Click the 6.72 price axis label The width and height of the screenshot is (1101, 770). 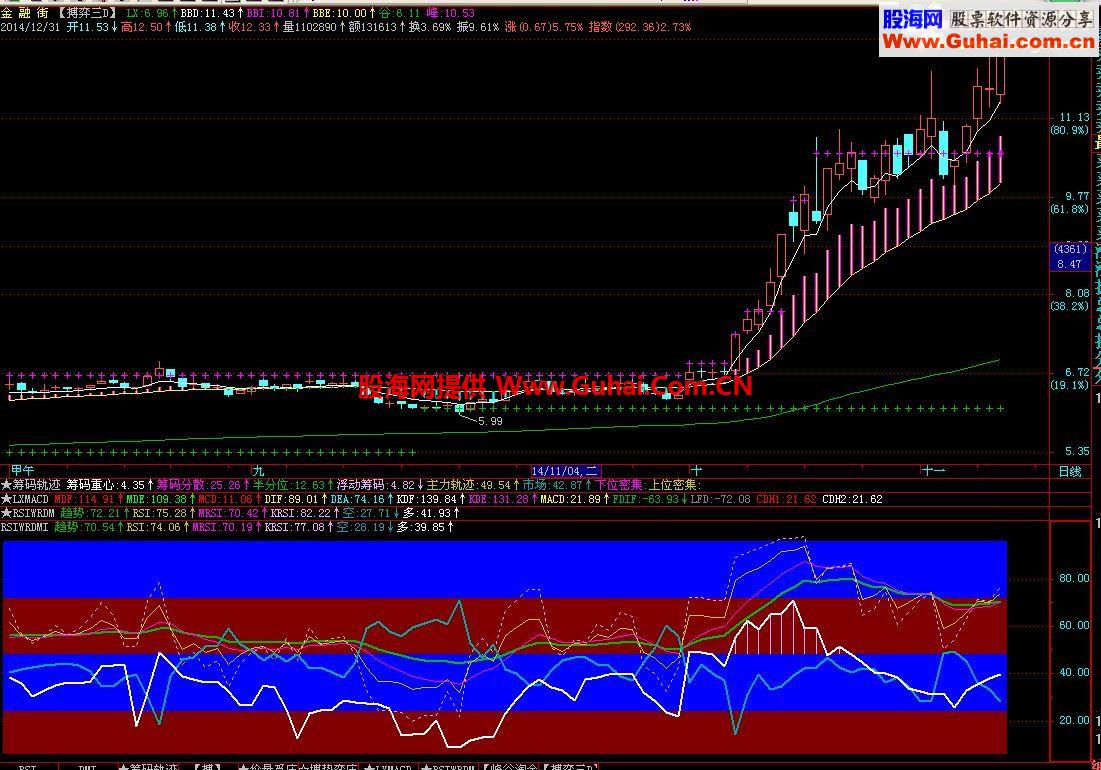[x=1077, y=372]
